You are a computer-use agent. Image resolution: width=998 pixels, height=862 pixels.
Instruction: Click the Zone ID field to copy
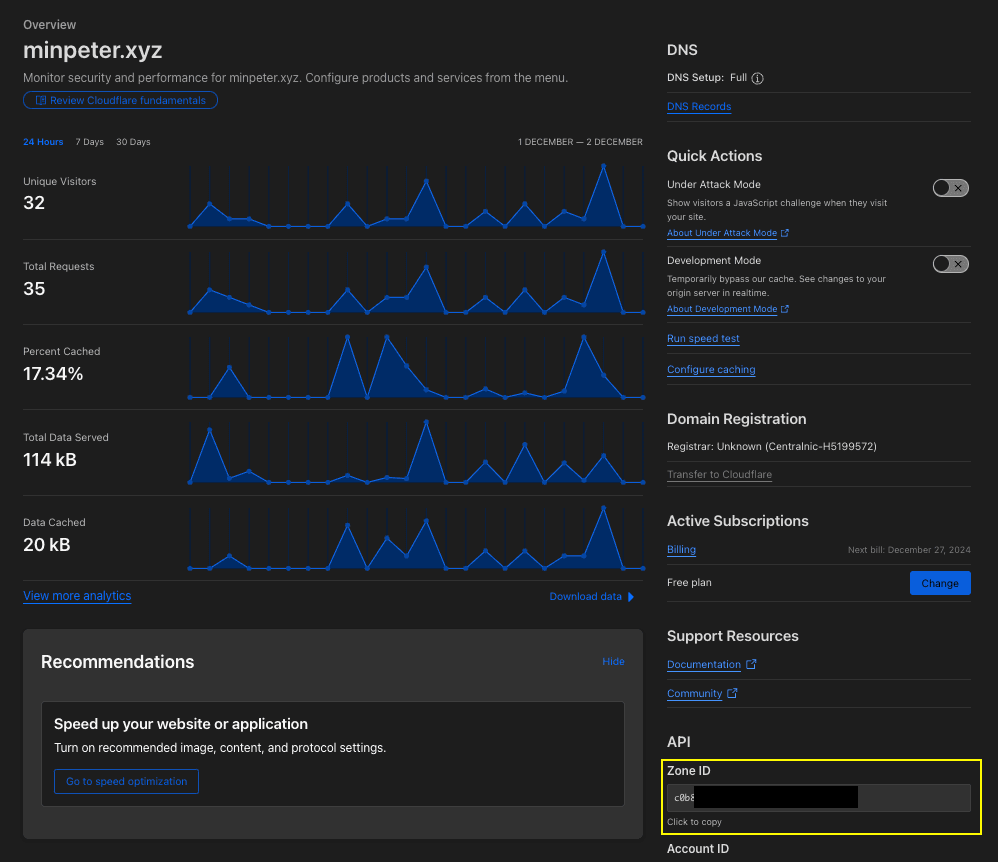point(818,798)
